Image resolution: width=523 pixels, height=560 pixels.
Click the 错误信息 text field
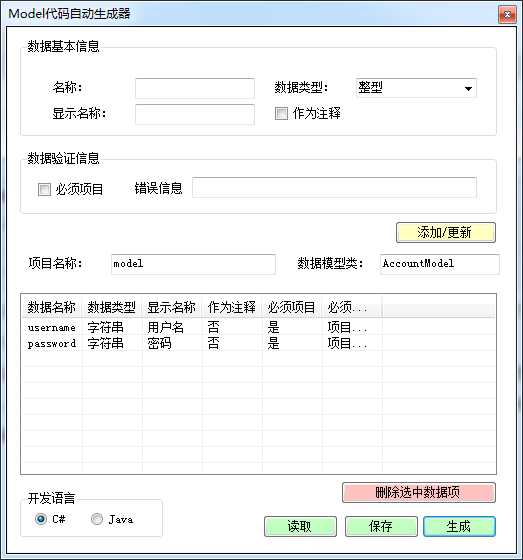[334, 188]
